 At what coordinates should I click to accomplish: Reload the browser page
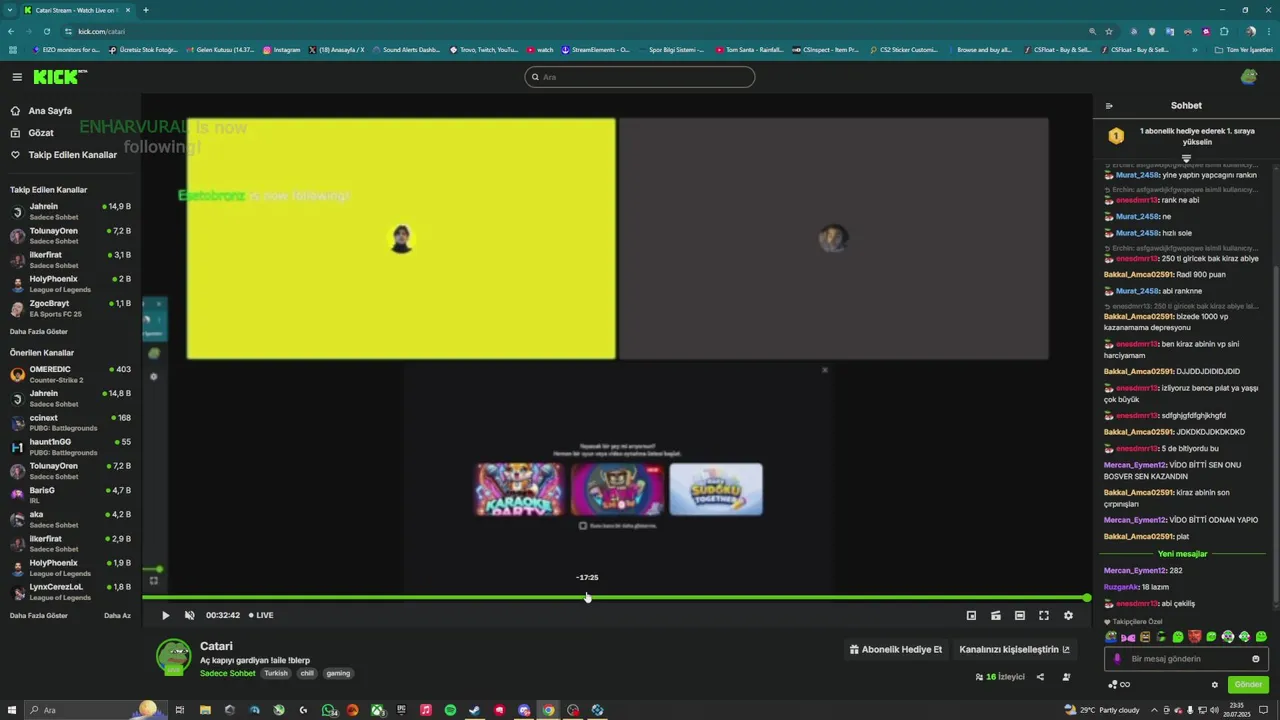46,31
